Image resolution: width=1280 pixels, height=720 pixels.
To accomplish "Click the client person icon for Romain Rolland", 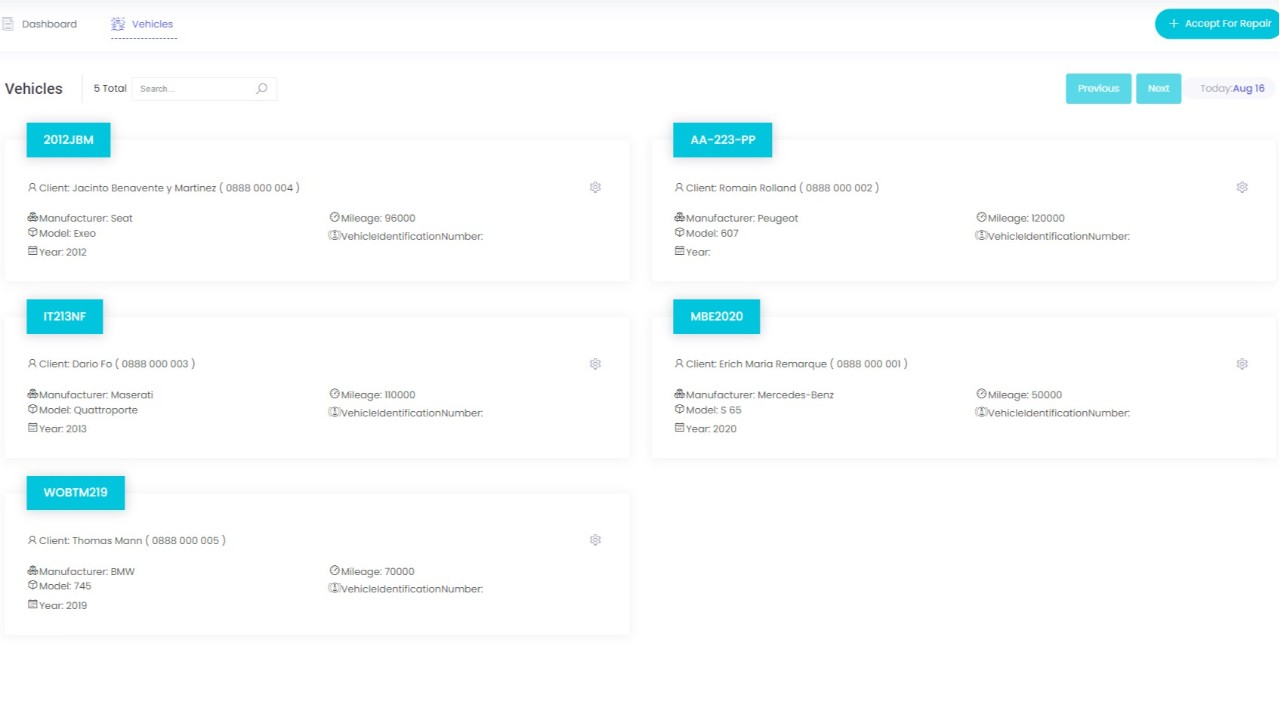I will click(679, 187).
